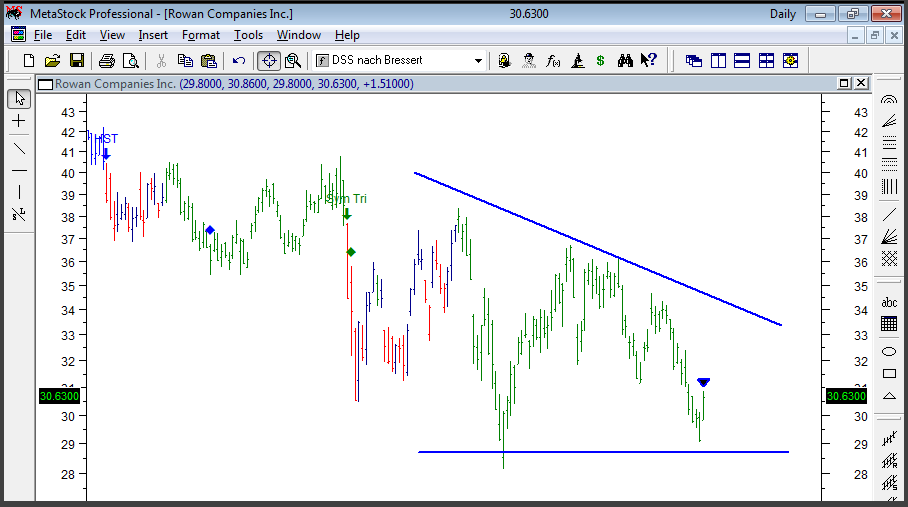Screen dimensions: 908x507
Task: Click the Paste clipboard icon
Action: (208, 60)
